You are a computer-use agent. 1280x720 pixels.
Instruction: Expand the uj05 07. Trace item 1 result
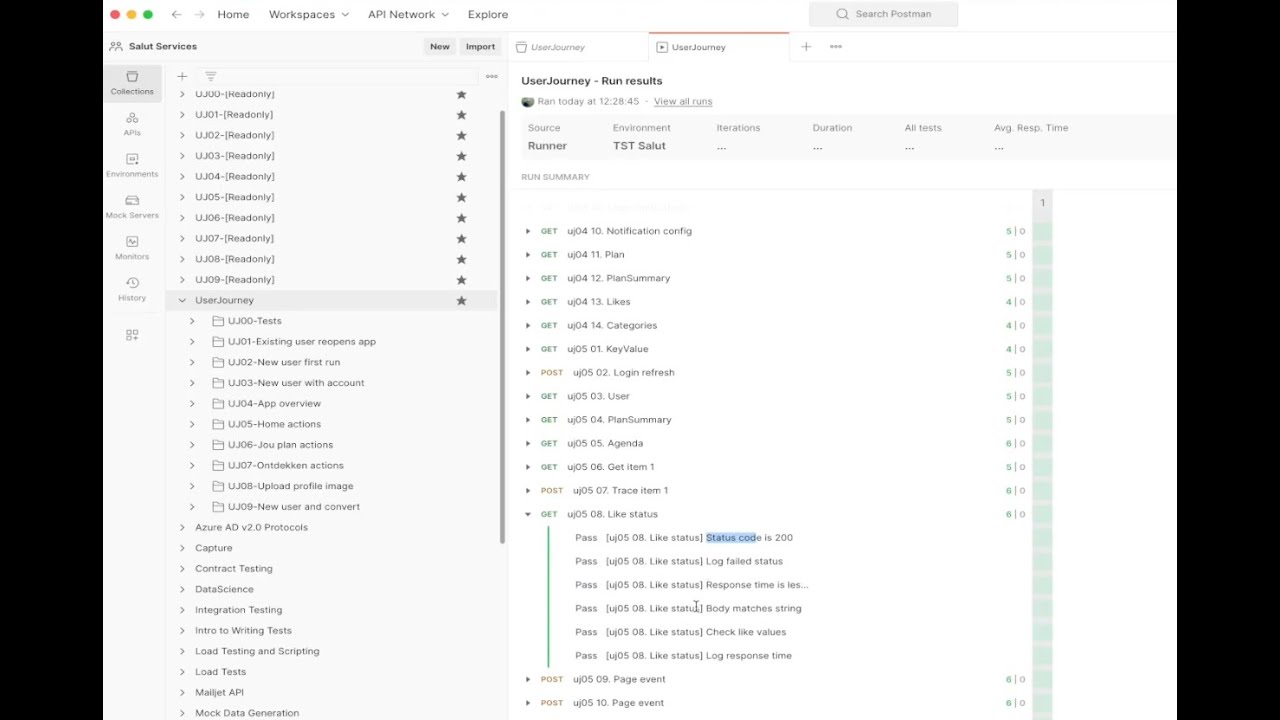tap(528, 490)
